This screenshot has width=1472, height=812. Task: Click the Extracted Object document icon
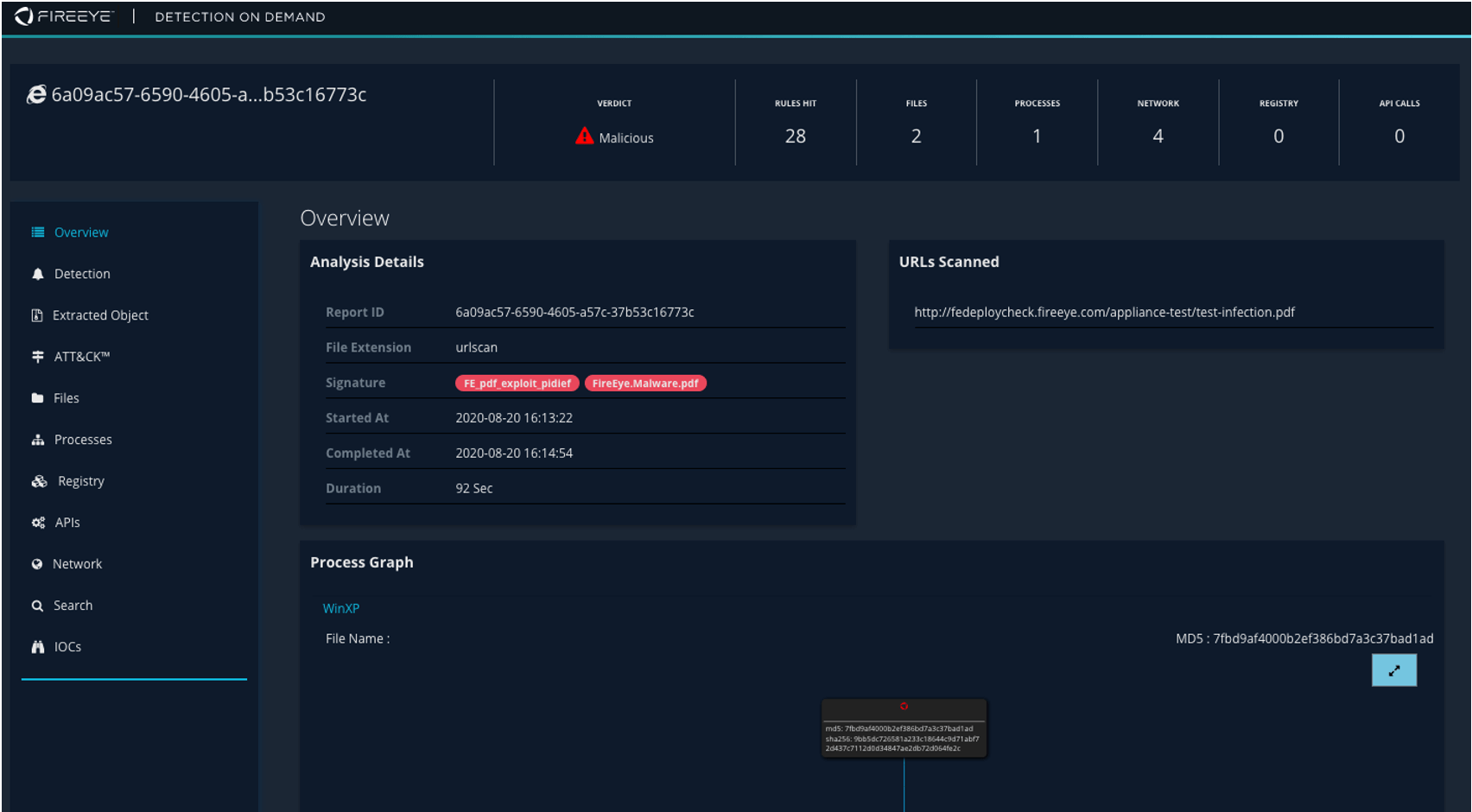click(x=37, y=315)
